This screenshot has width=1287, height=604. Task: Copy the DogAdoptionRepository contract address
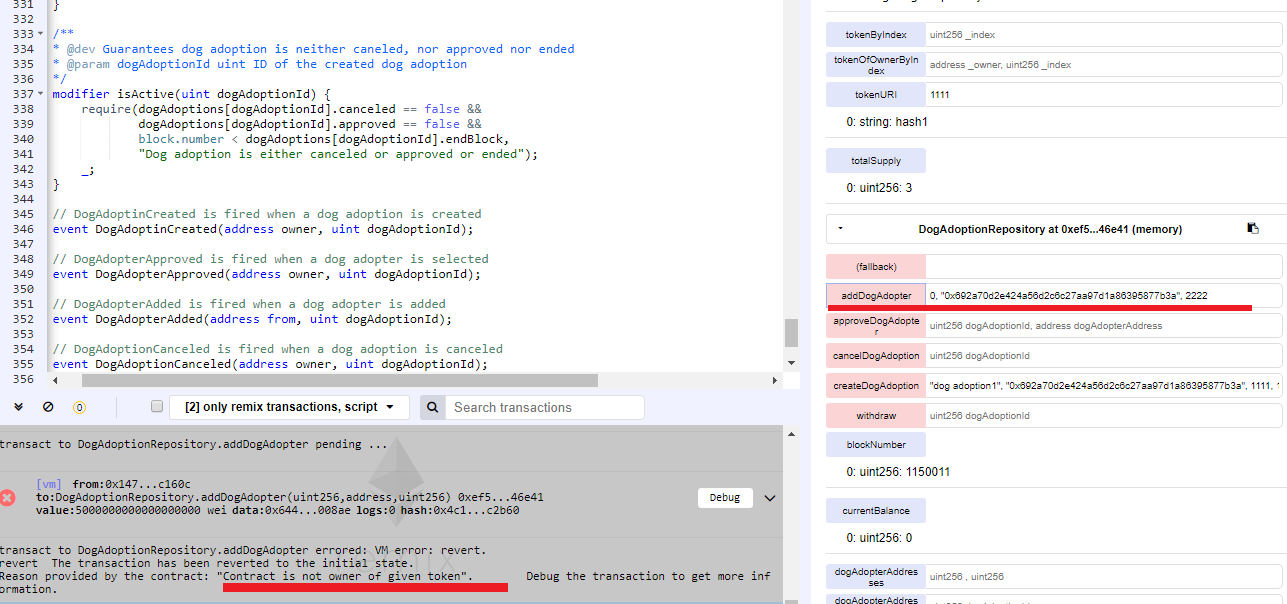click(1253, 229)
